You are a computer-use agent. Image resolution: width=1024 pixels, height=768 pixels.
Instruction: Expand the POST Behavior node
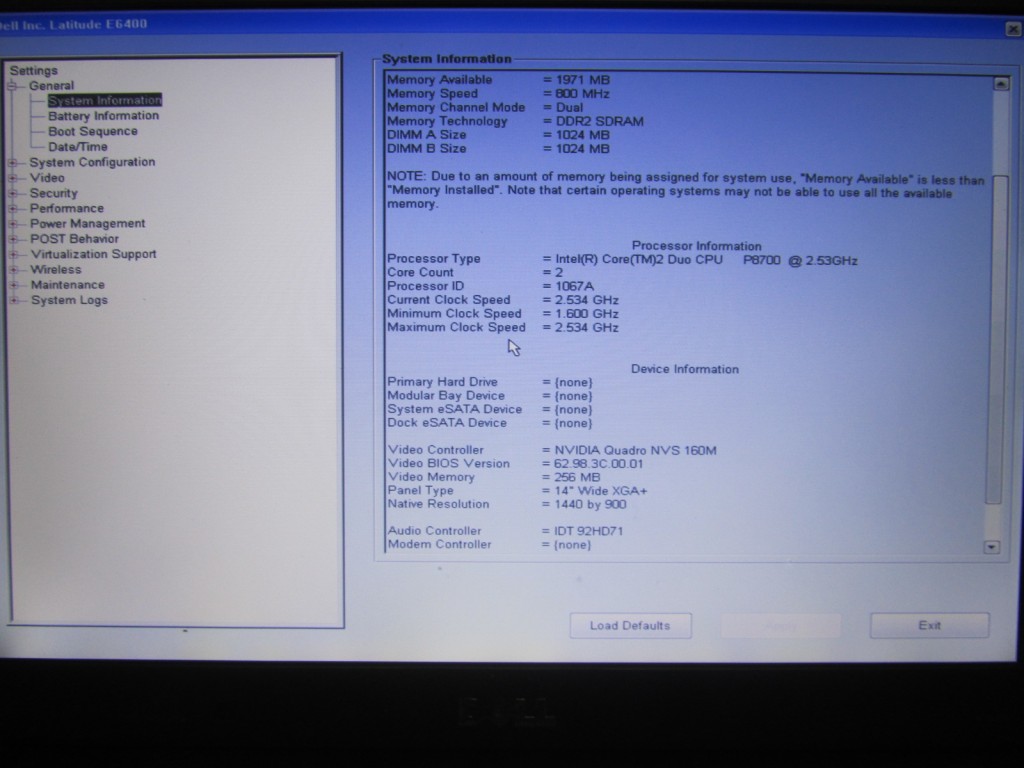coord(13,239)
